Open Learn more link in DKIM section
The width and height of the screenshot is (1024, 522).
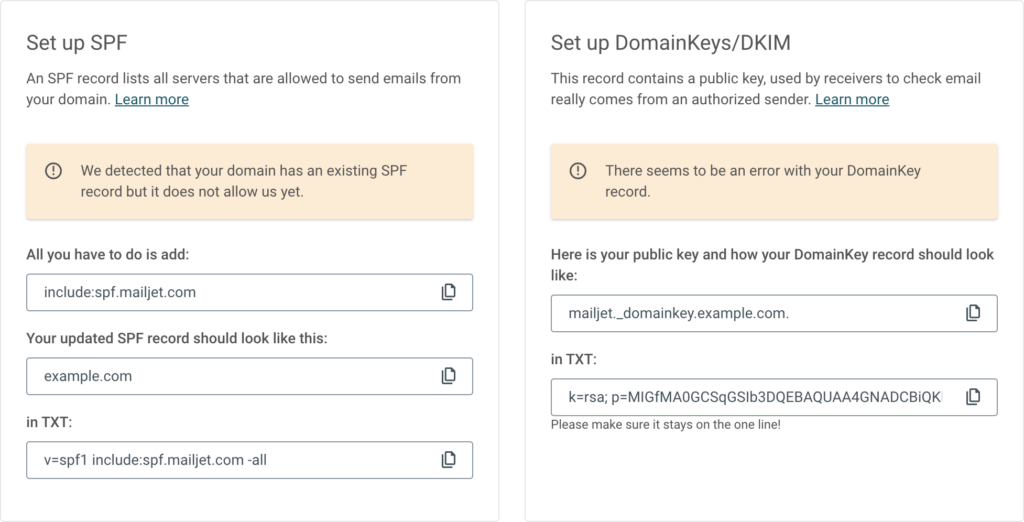[852, 99]
